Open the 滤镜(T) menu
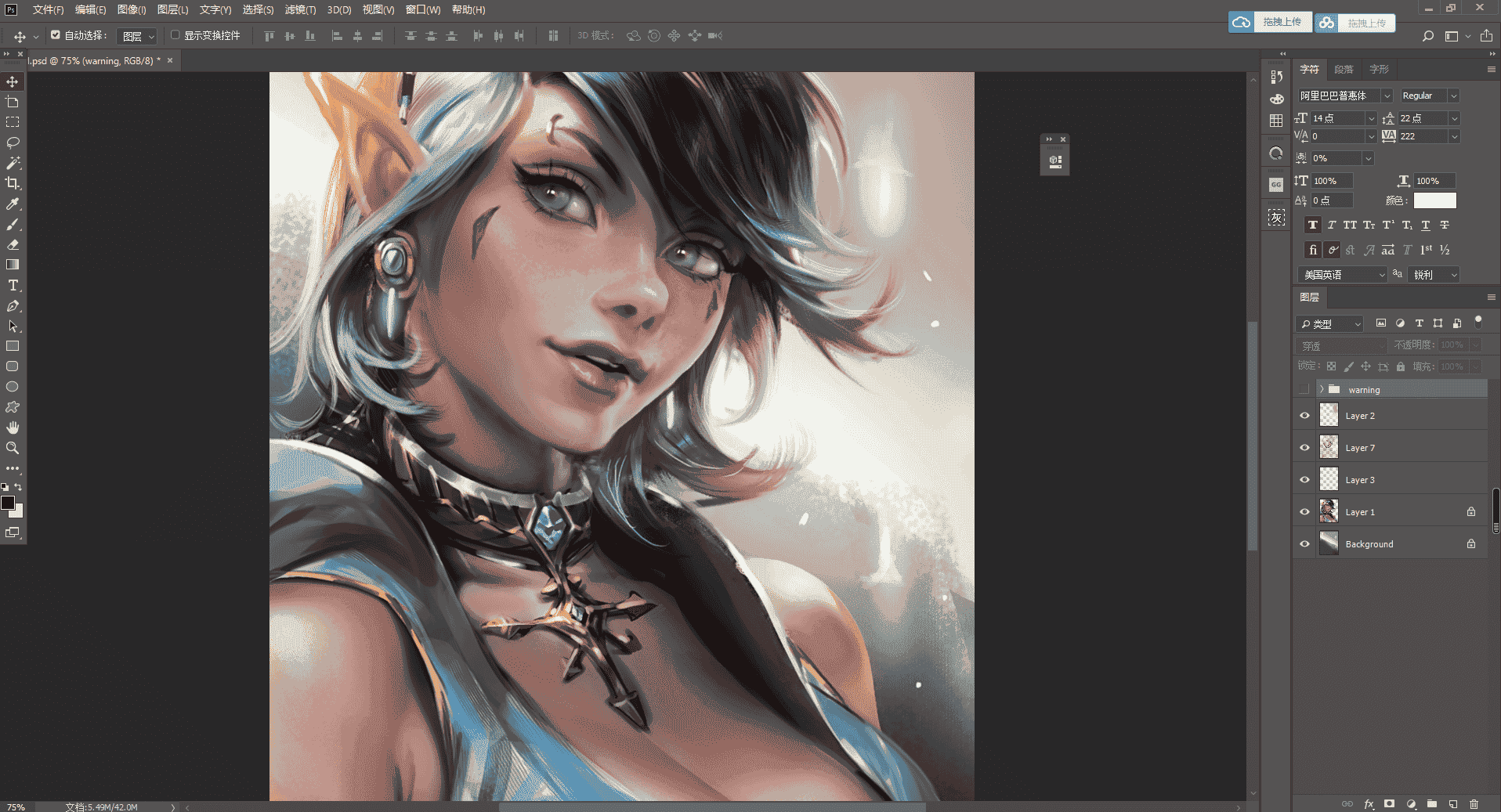 pyautogui.click(x=300, y=9)
